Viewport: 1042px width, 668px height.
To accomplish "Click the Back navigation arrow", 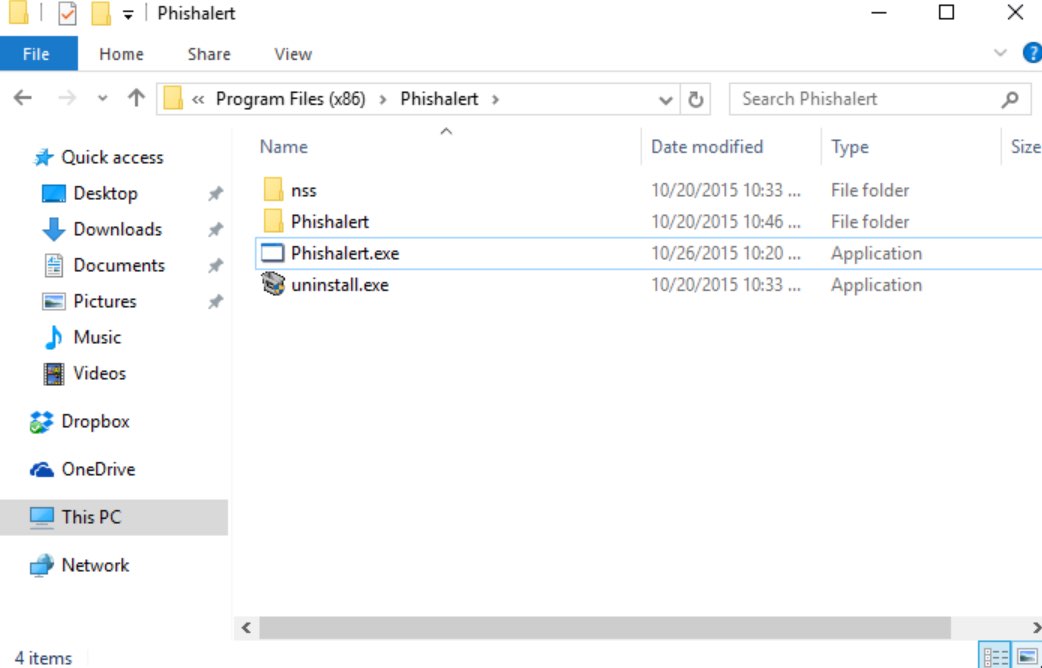I will 22,99.
